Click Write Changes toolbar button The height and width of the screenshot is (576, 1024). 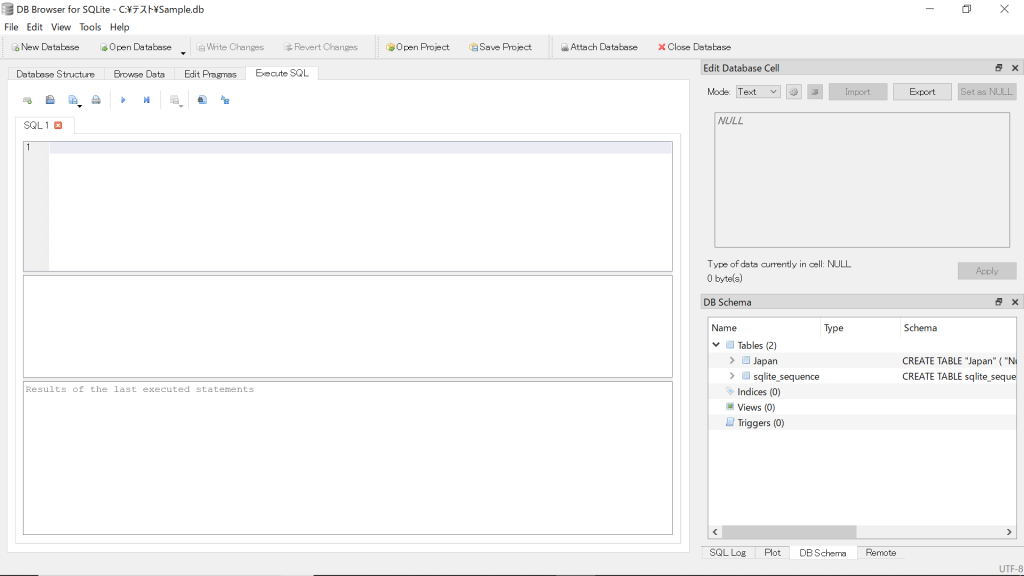click(x=231, y=47)
